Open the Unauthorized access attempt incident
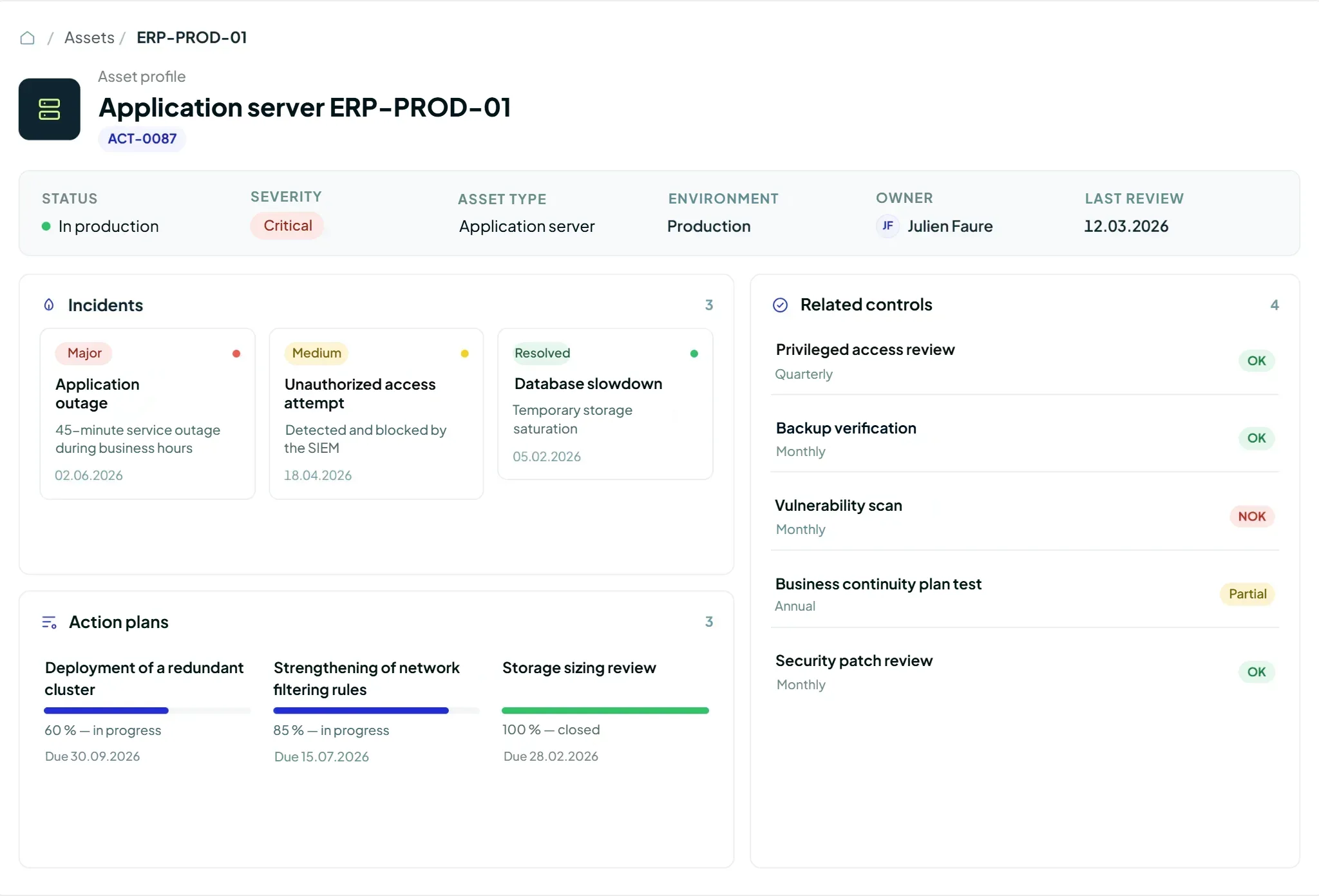 [x=376, y=414]
